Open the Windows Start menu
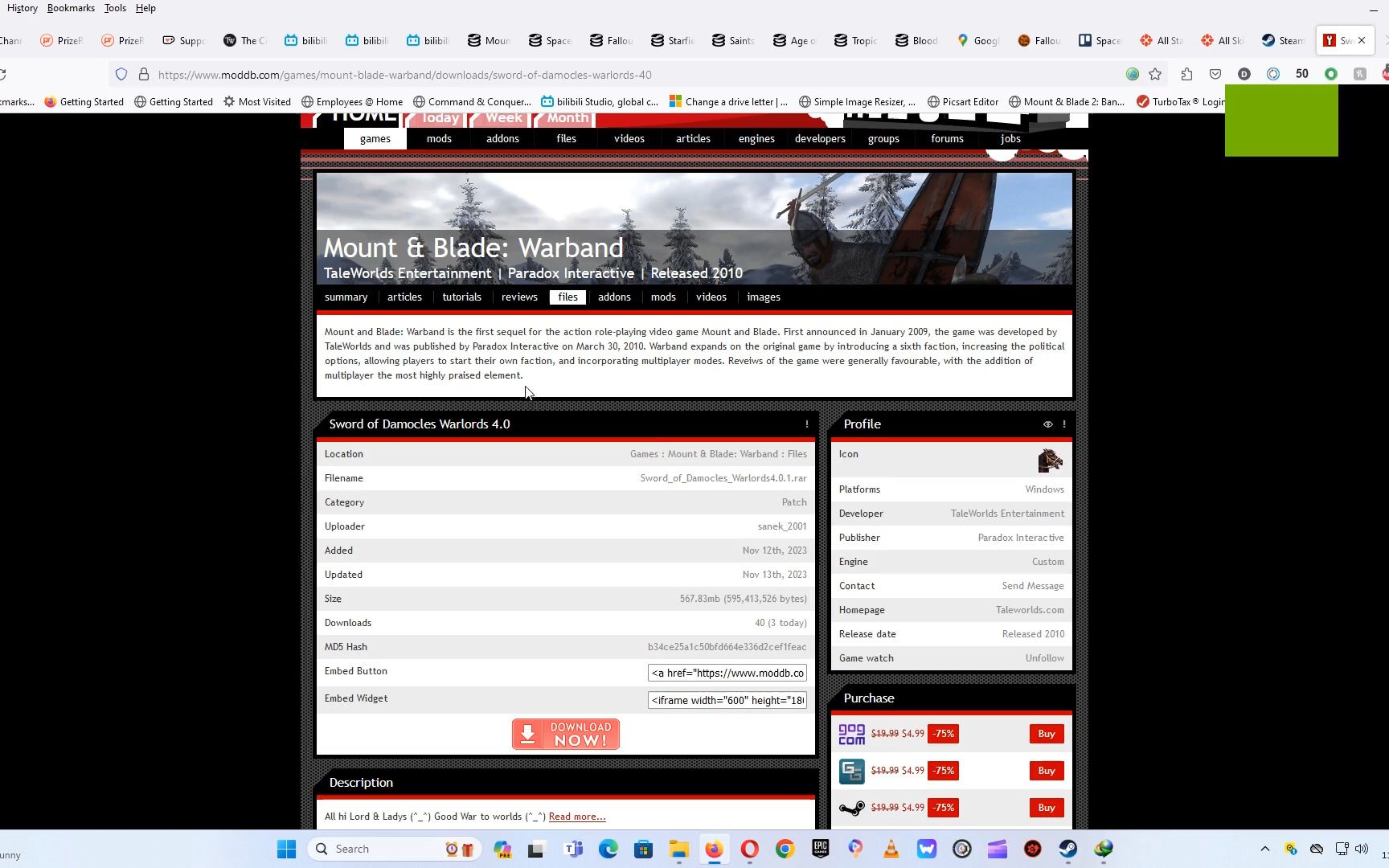 (287, 850)
